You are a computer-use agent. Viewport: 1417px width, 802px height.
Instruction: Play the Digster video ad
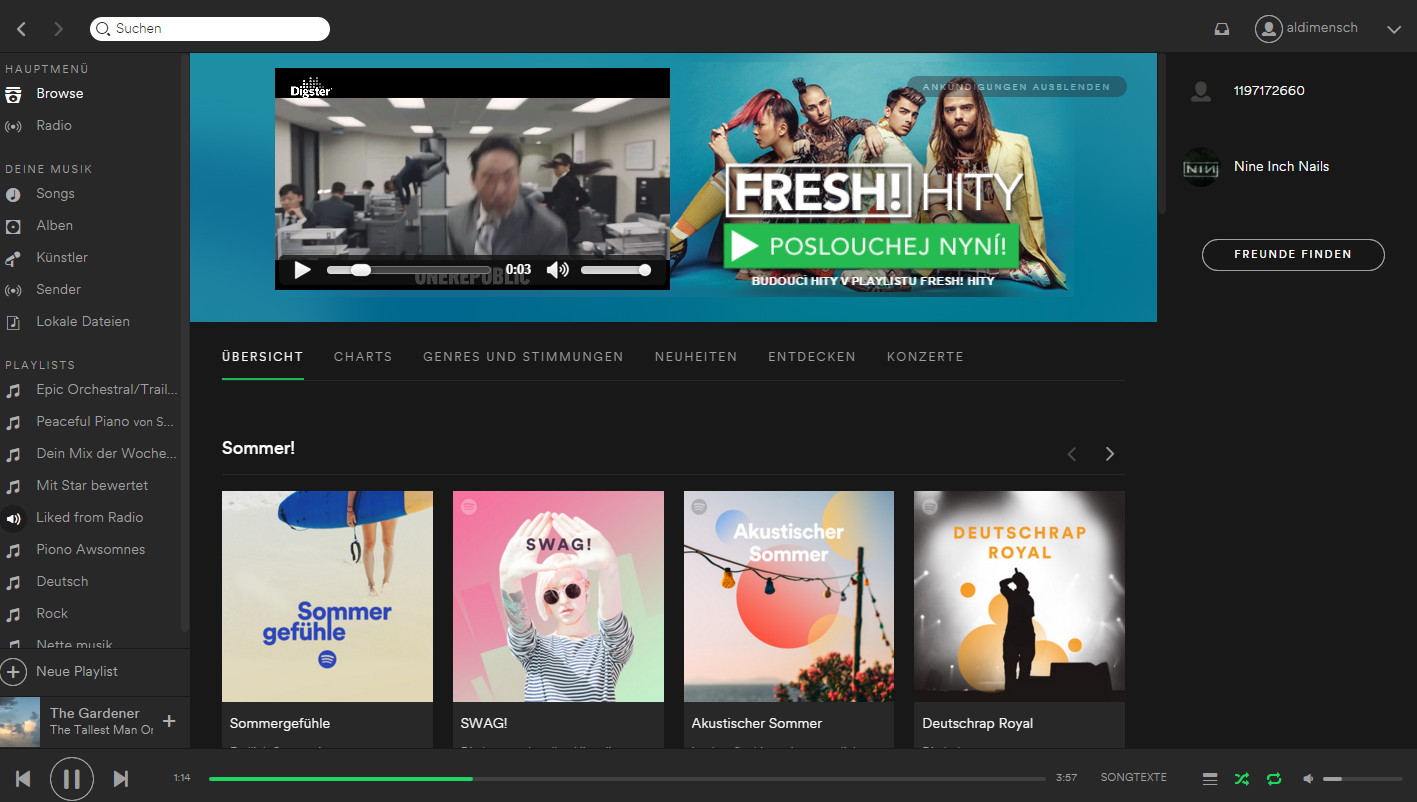tap(302, 270)
